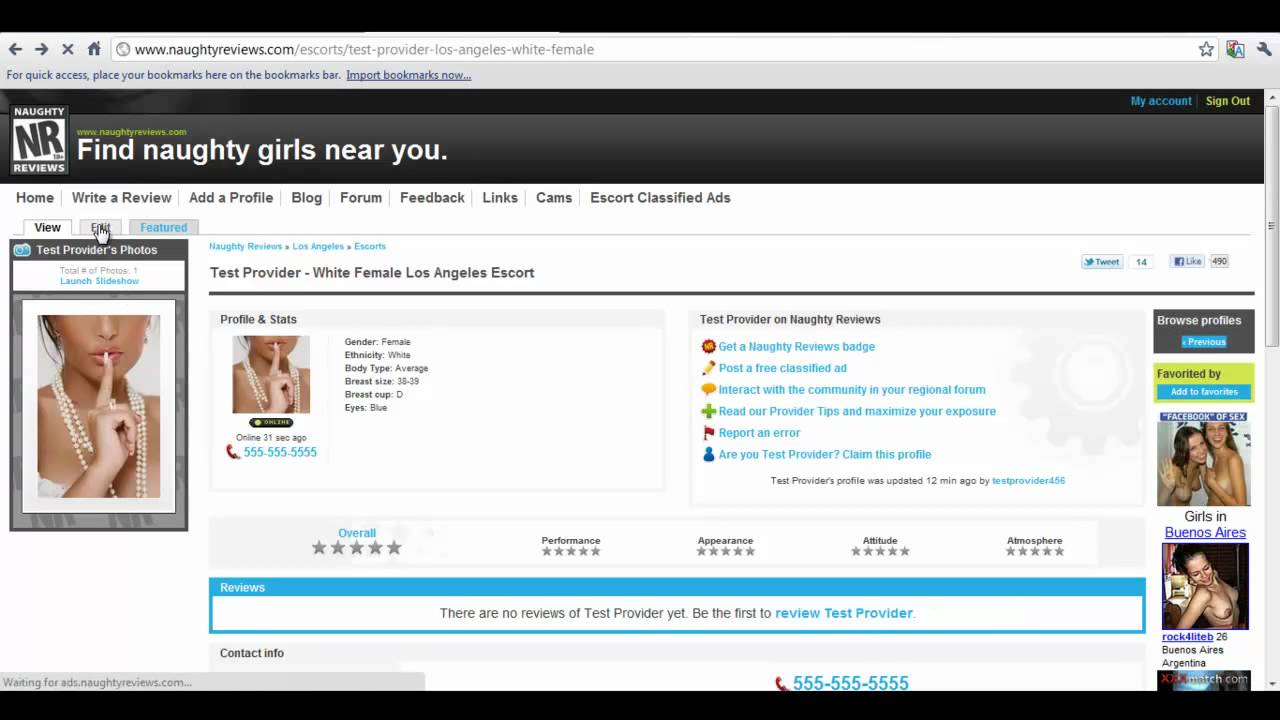
Task: Open the Forum menu item
Action: (x=361, y=197)
